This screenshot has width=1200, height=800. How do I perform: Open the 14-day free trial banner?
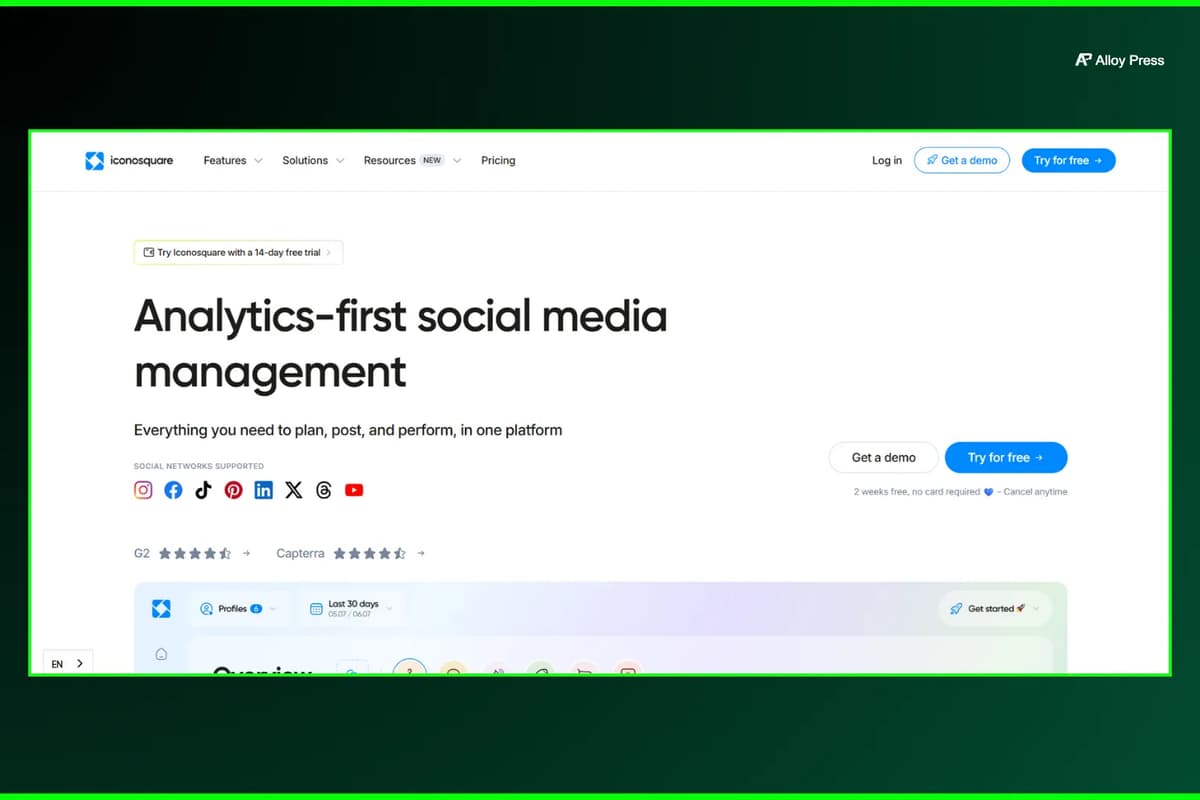(x=238, y=253)
